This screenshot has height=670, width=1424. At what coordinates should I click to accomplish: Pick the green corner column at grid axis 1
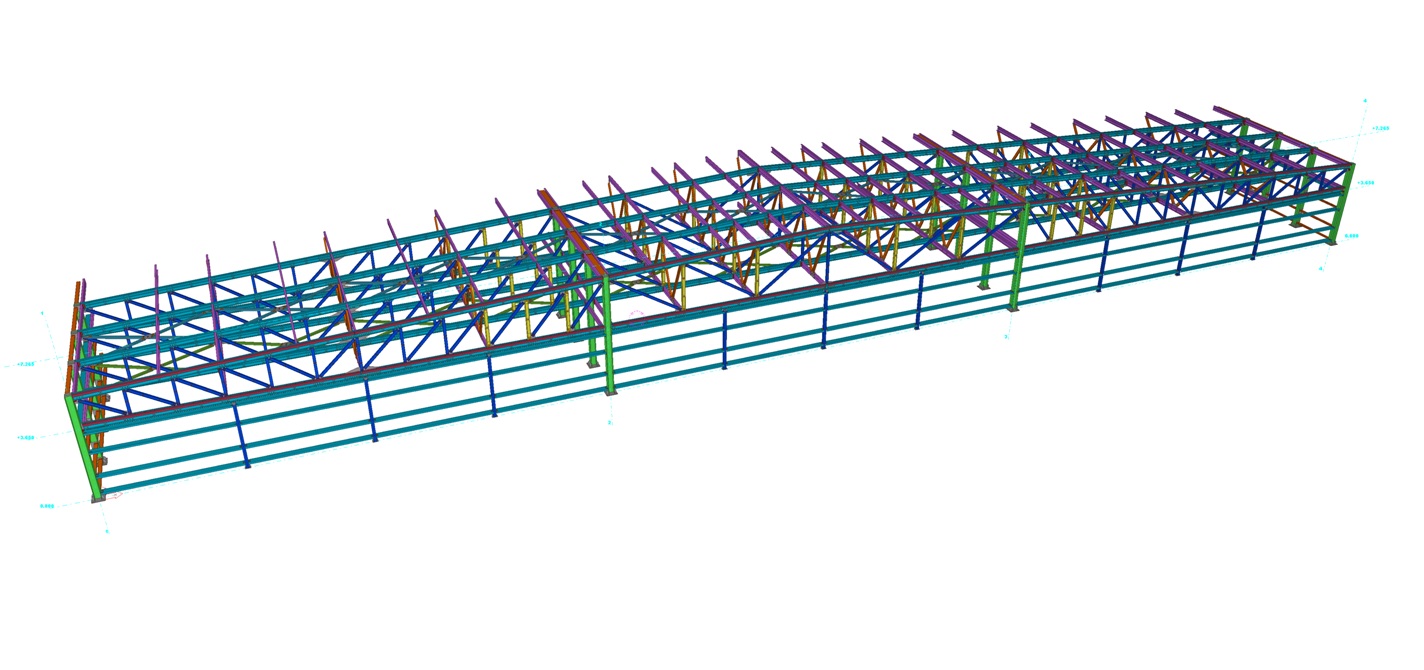[x=83, y=446]
